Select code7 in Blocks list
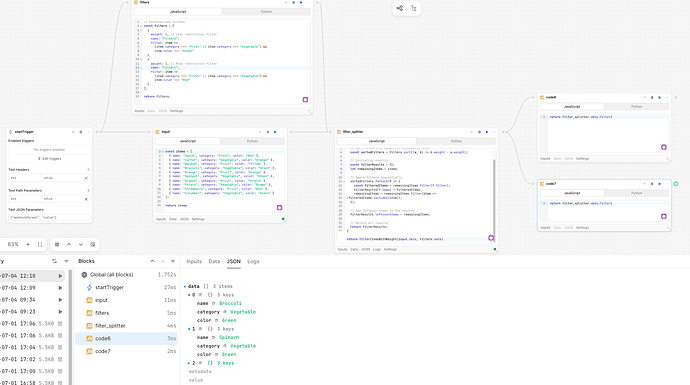Image resolution: width=690 pixels, height=385 pixels. 126,351
